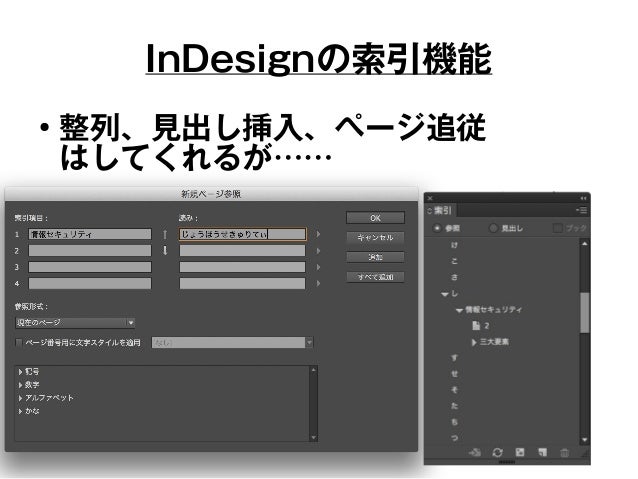Expand the 三大要素 subentry
This screenshot has width=638, height=479.
[474, 342]
